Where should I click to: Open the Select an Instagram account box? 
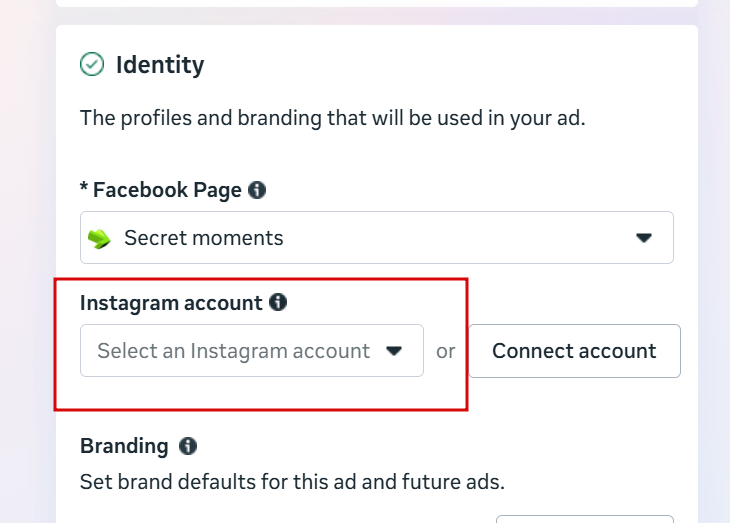tap(252, 351)
